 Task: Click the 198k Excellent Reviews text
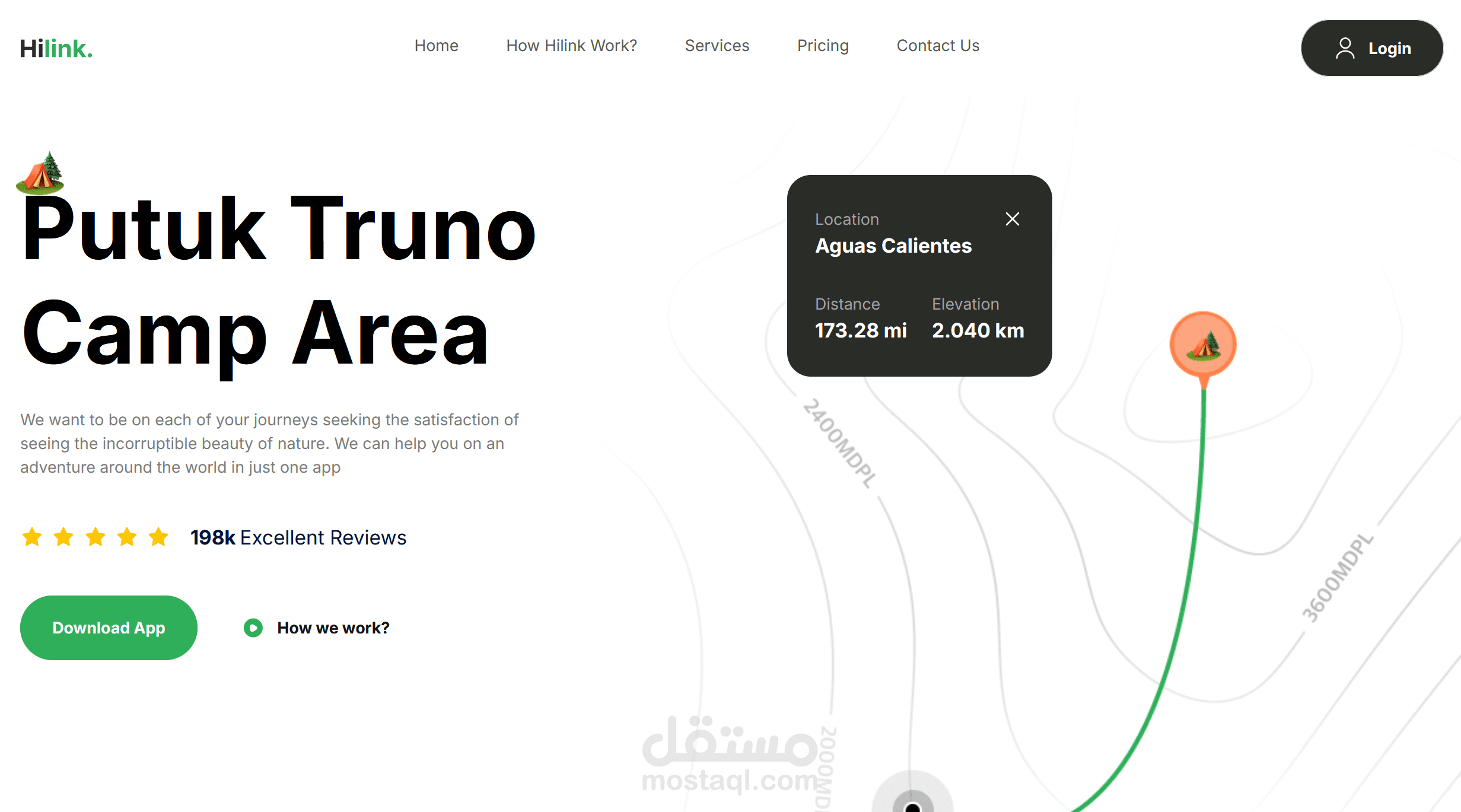click(298, 537)
